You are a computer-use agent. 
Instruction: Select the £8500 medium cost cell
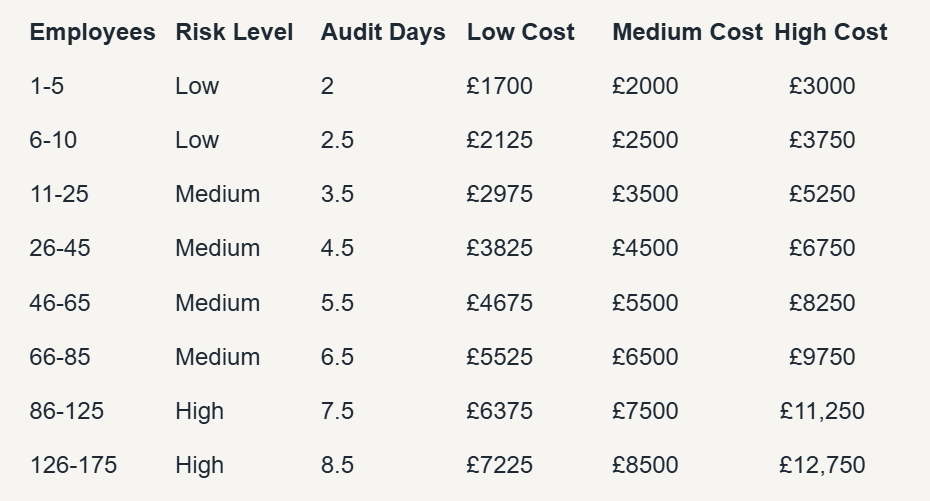tap(645, 465)
